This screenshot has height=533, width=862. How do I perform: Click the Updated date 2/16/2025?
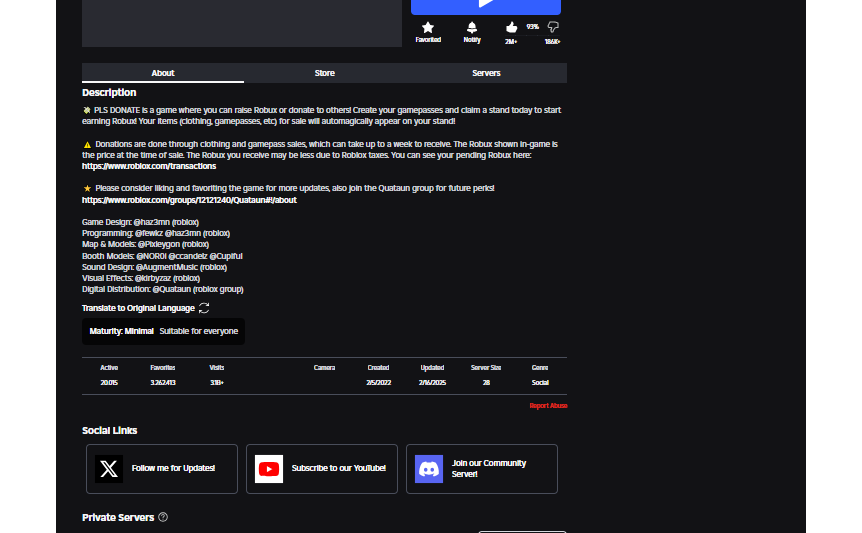point(432,382)
